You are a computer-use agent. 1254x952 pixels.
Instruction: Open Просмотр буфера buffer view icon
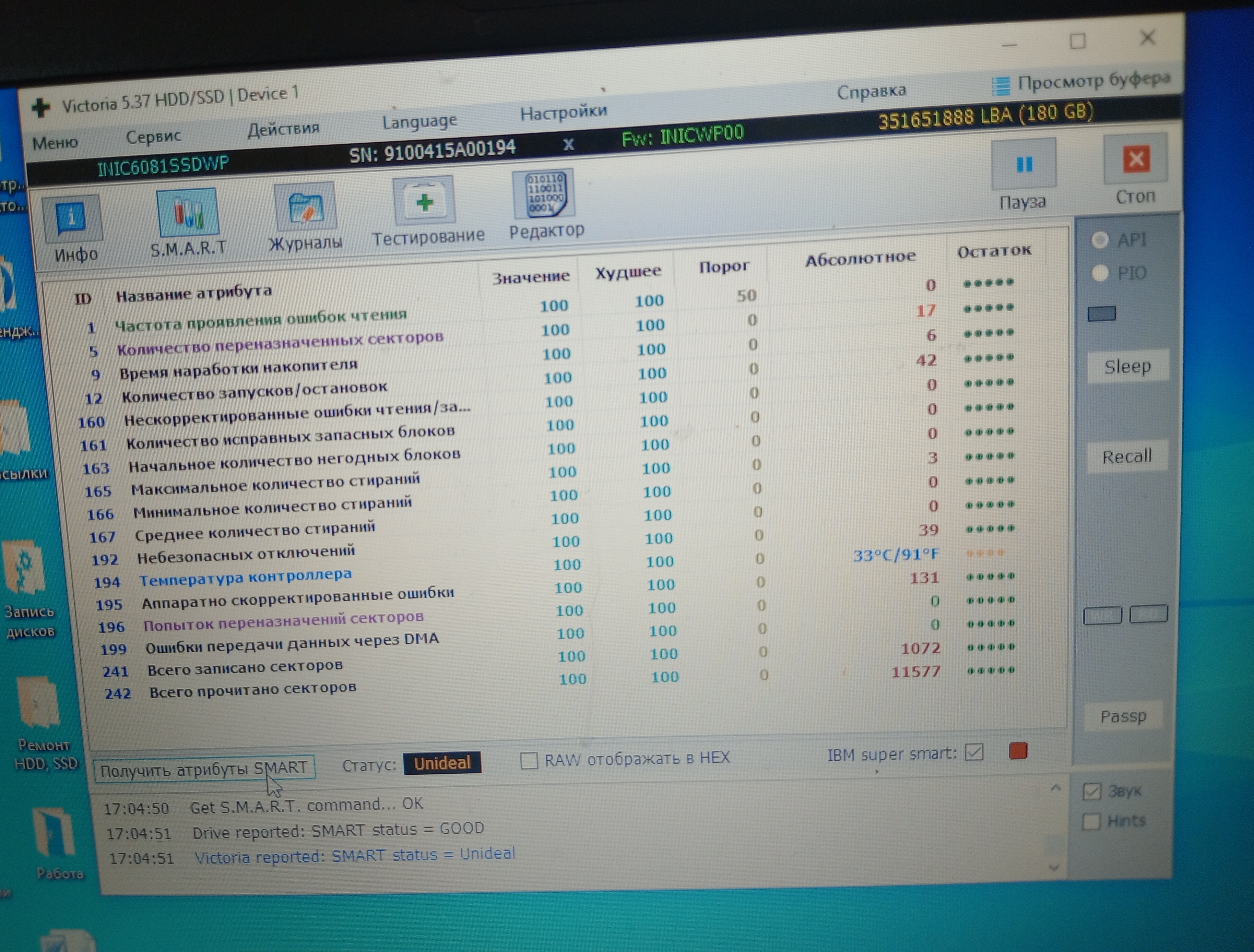pyautogui.click(x=1001, y=87)
